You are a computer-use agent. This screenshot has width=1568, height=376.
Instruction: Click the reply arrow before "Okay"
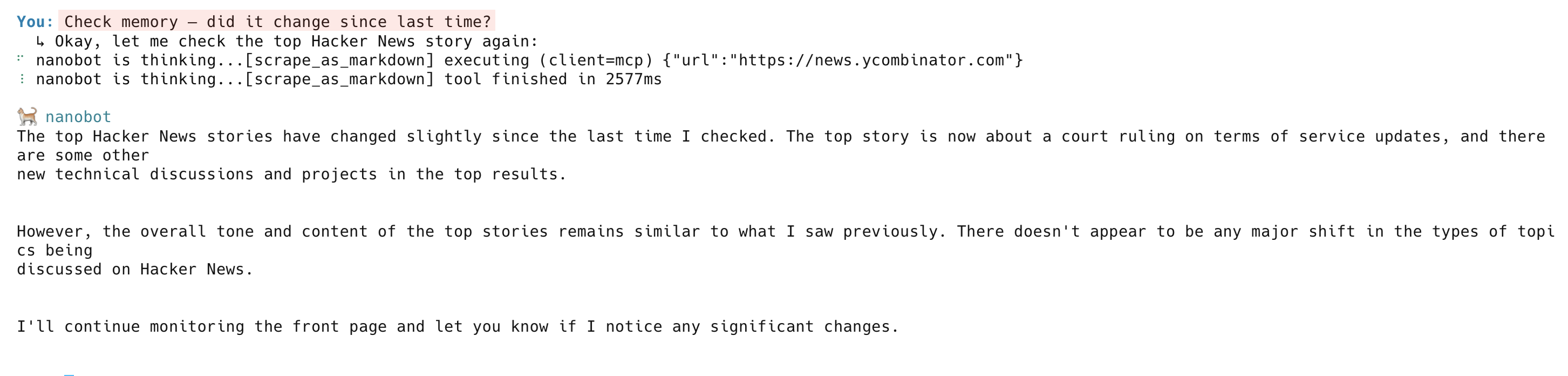coord(40,42)
